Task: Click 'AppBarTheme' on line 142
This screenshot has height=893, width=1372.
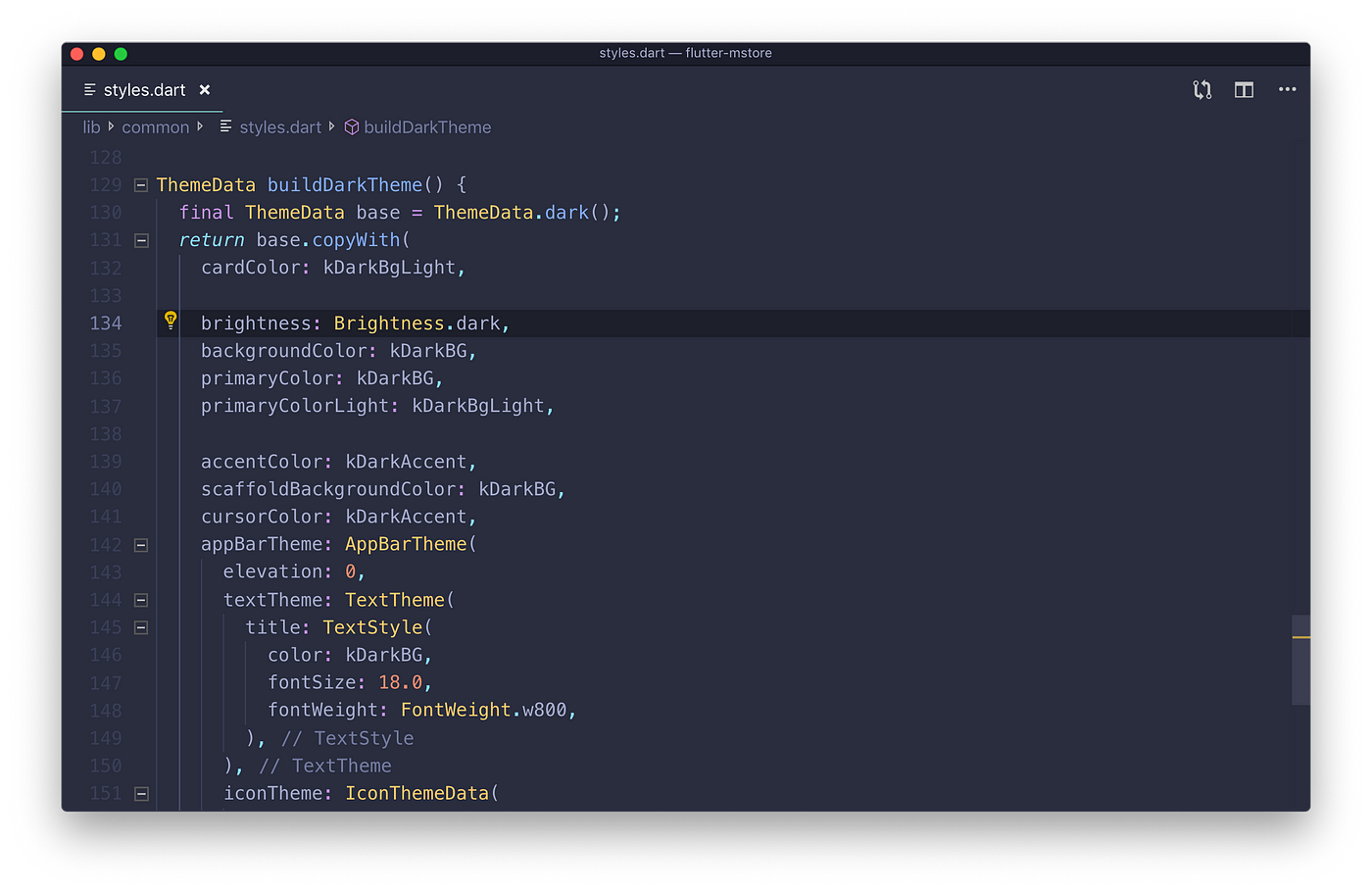Action: [406, 544]
